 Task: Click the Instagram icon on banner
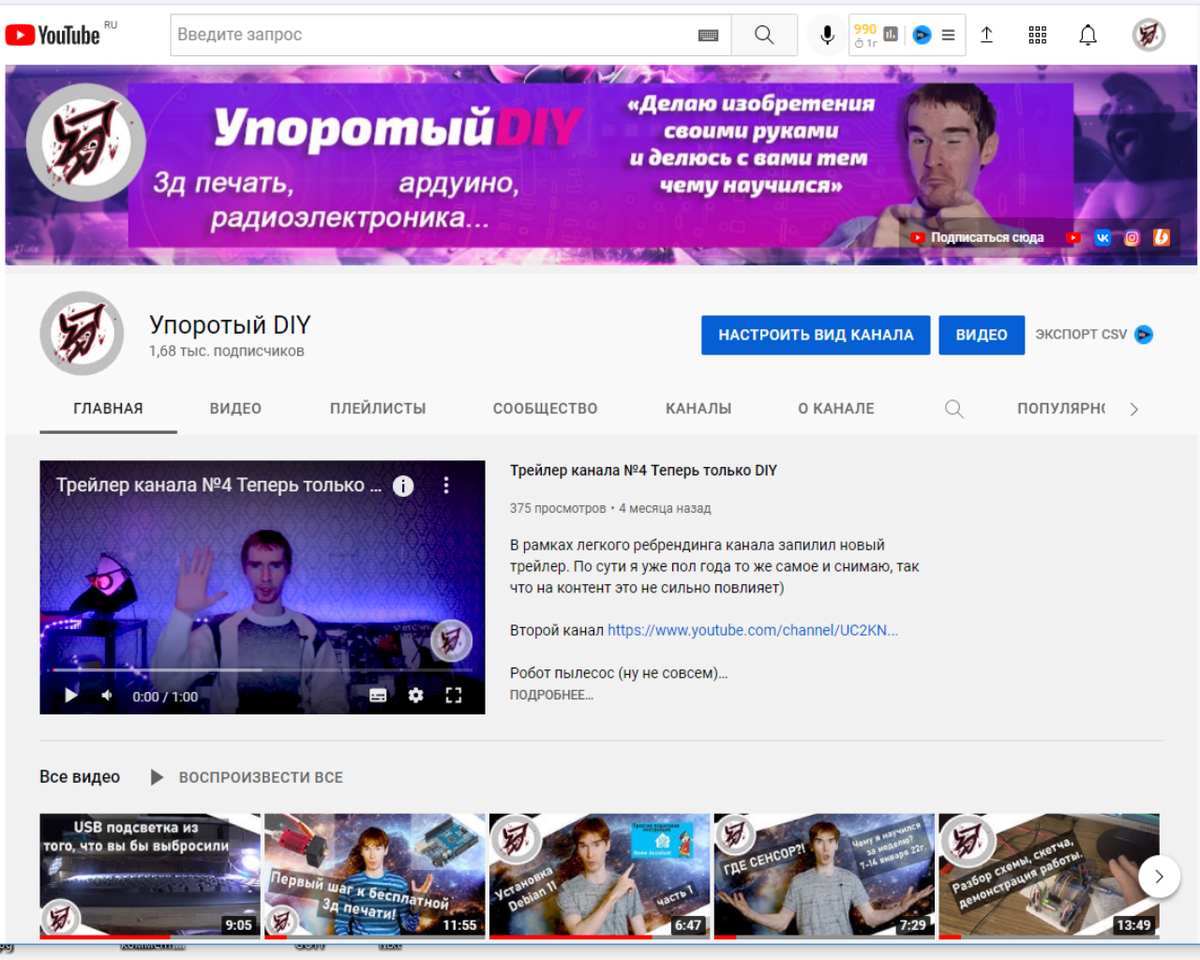(x=1132, y=237)
